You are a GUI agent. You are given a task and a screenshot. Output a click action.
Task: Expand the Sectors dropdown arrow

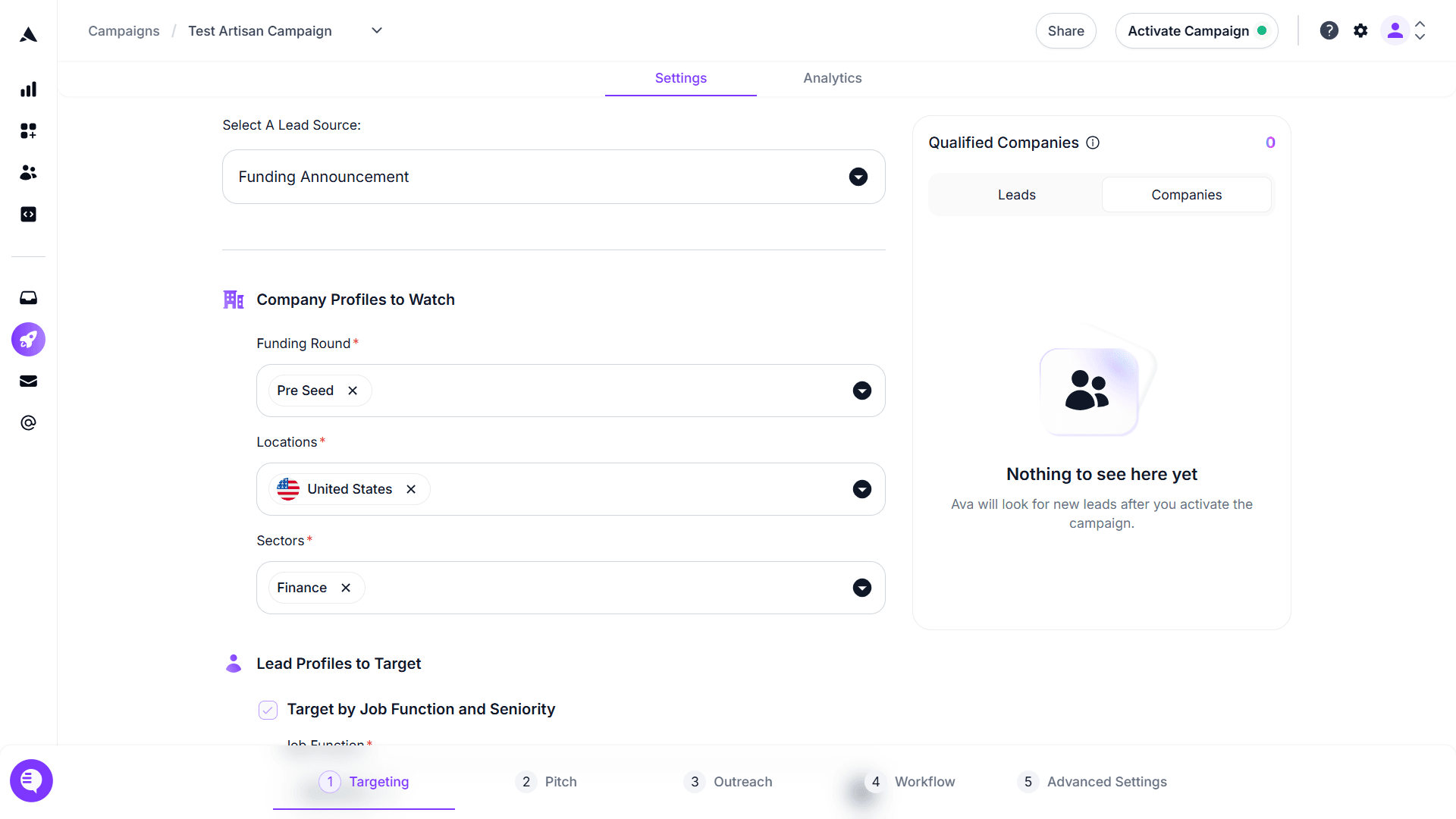click(x=861, y=588)
